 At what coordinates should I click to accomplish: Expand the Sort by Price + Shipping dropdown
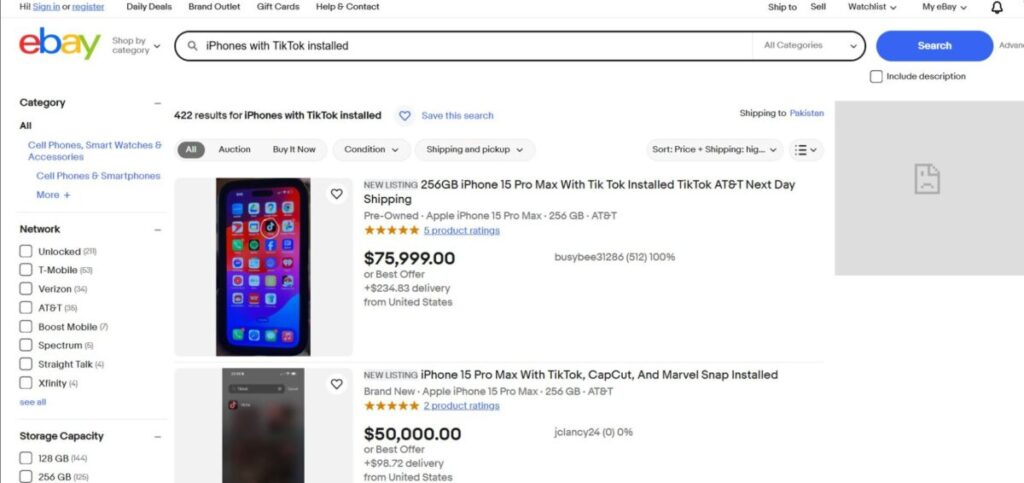714,150
